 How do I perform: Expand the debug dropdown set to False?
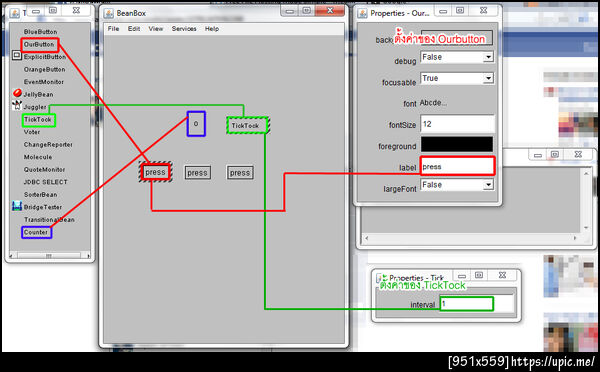pyautogui.click(x=488, y=57)
